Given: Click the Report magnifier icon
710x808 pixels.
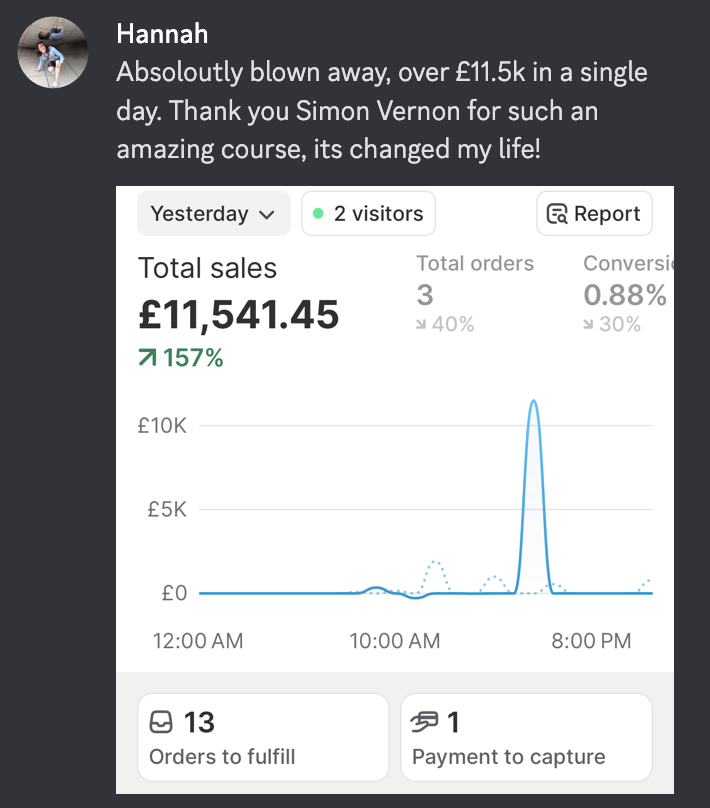Looking at the screenshot, I should [x=557, y=214].
